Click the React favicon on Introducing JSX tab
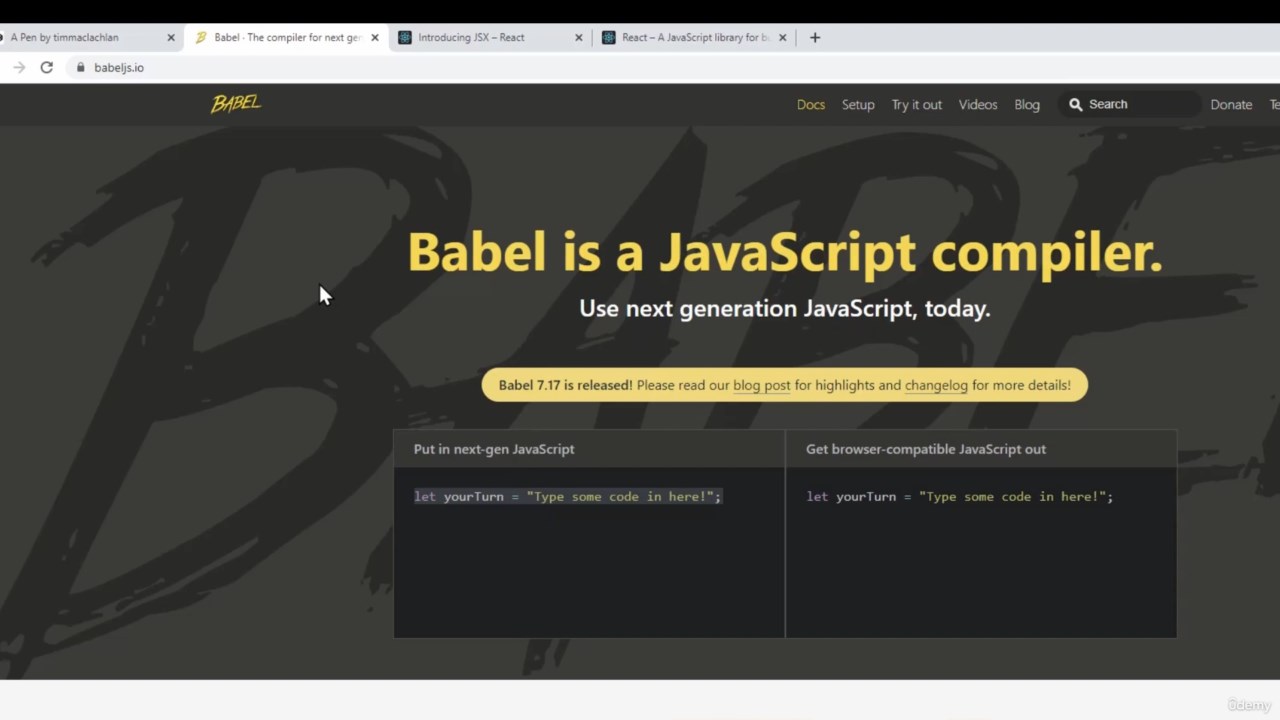The width and height of the screenshot is (1280, 720). click(x=405, y=37)
